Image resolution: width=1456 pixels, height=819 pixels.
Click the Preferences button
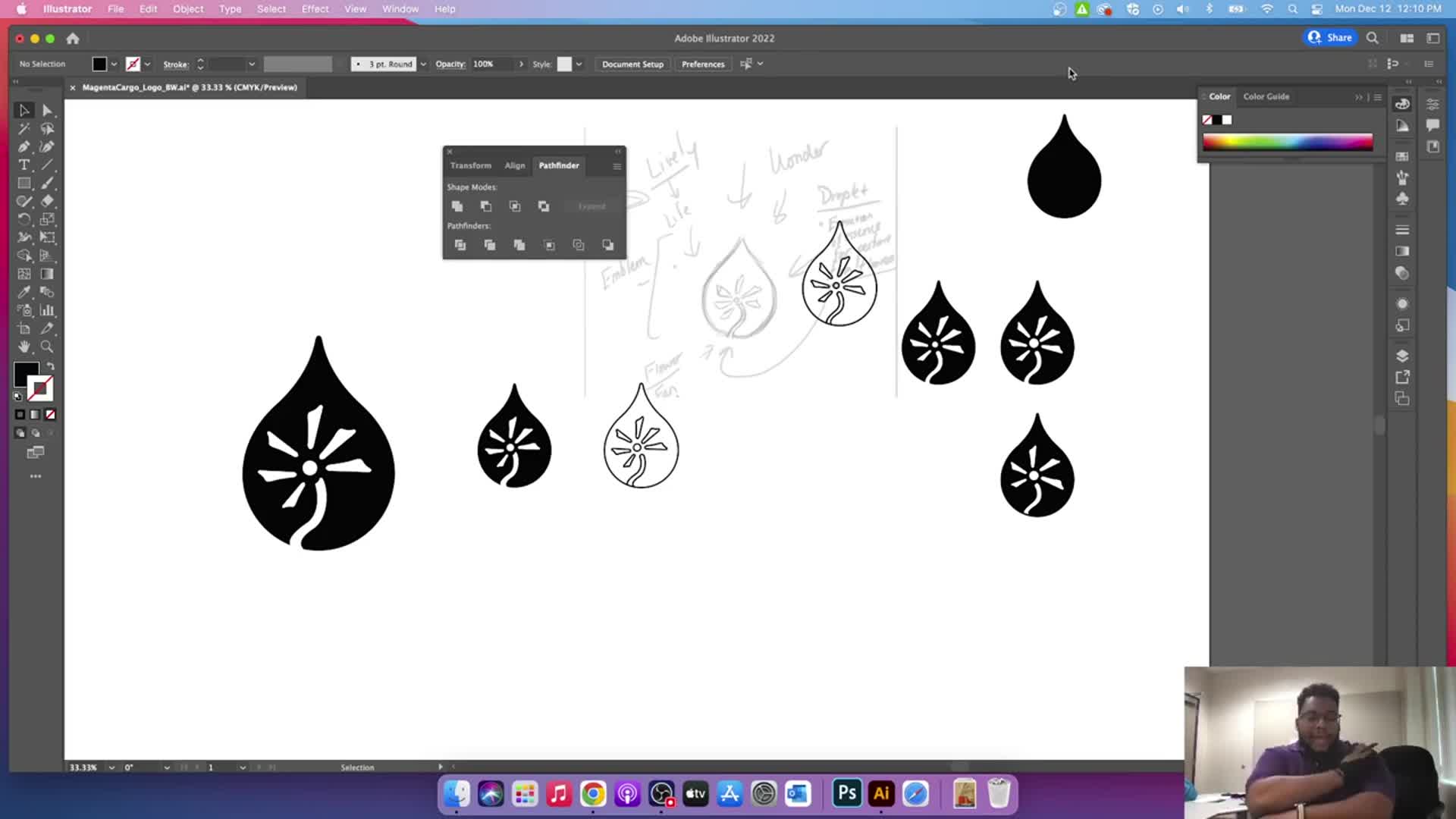tap(702, 64)
